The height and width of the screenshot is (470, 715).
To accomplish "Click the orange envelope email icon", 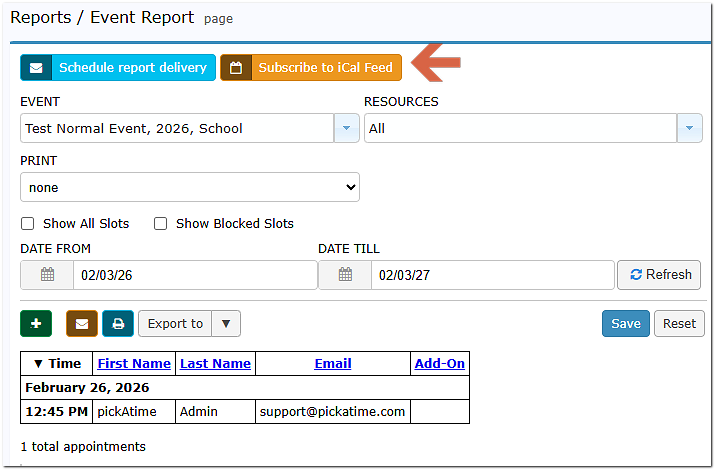I will pyautogui.click(x=82, y=324).
